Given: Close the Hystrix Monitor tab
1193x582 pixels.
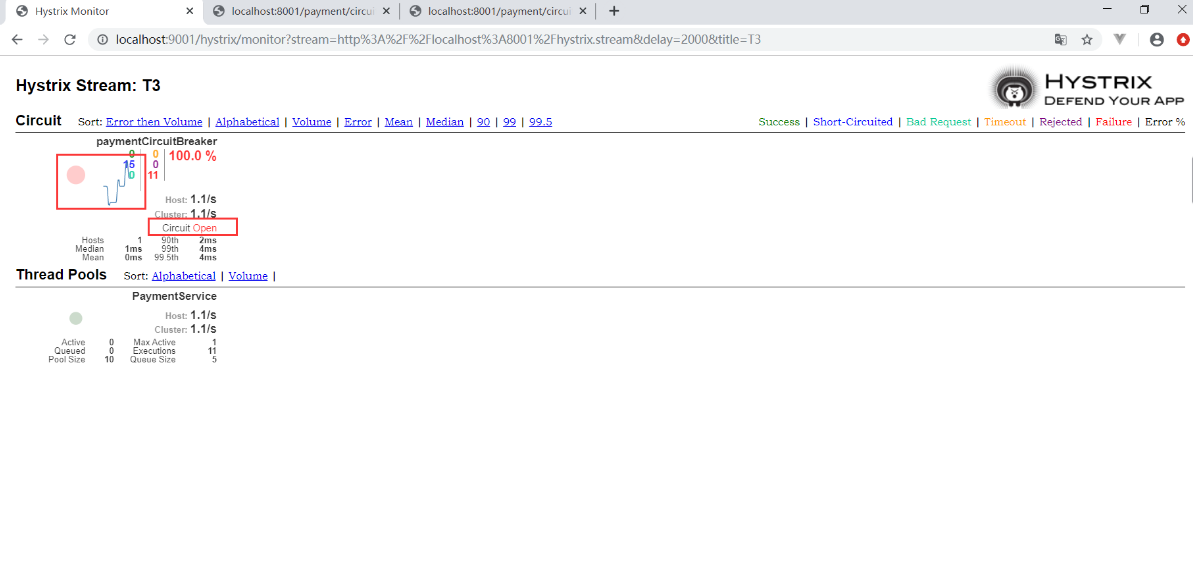Looking at the screenshot, I should click(190, 11).
